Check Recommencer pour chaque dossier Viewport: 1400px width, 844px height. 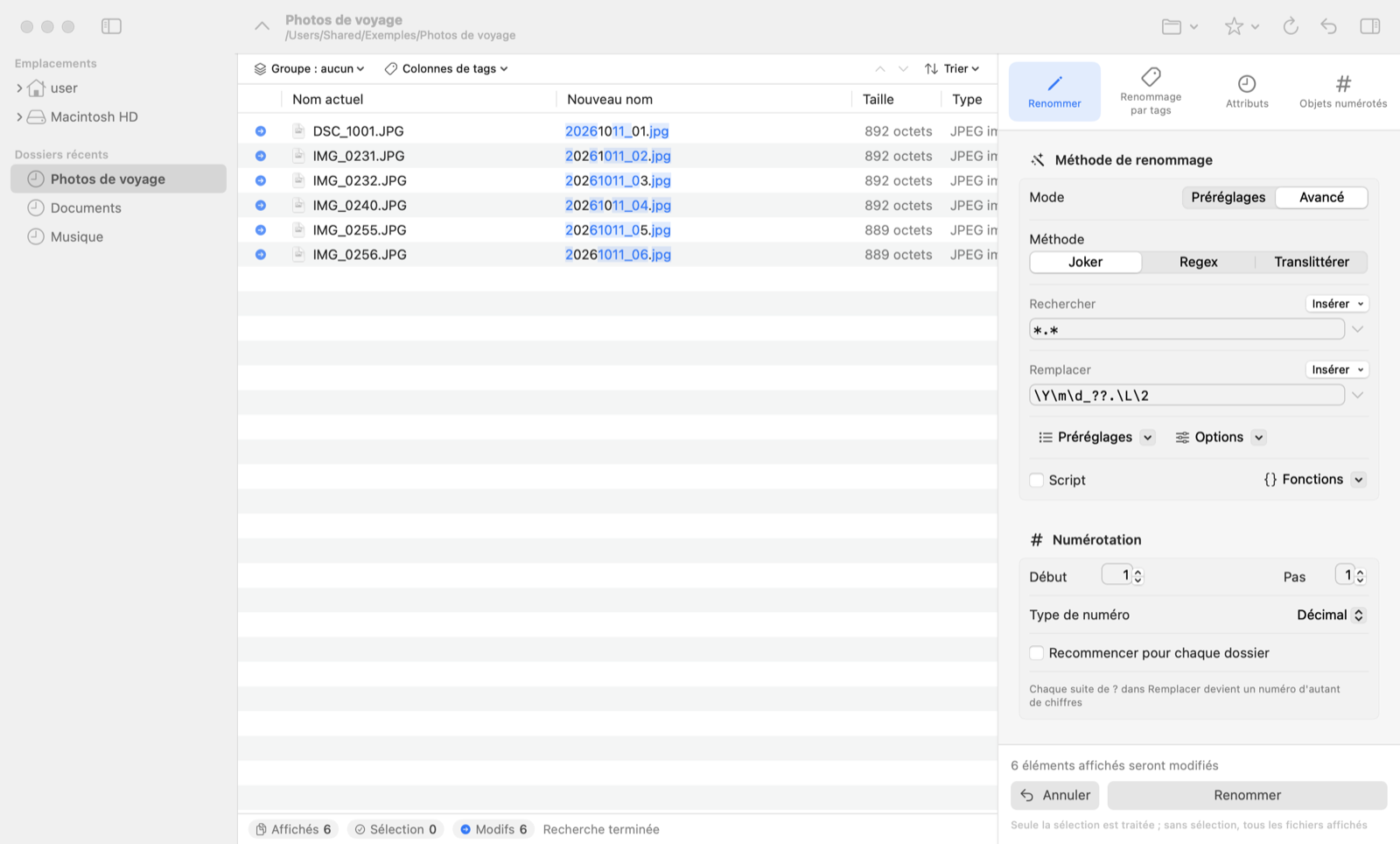(1037, 653)
